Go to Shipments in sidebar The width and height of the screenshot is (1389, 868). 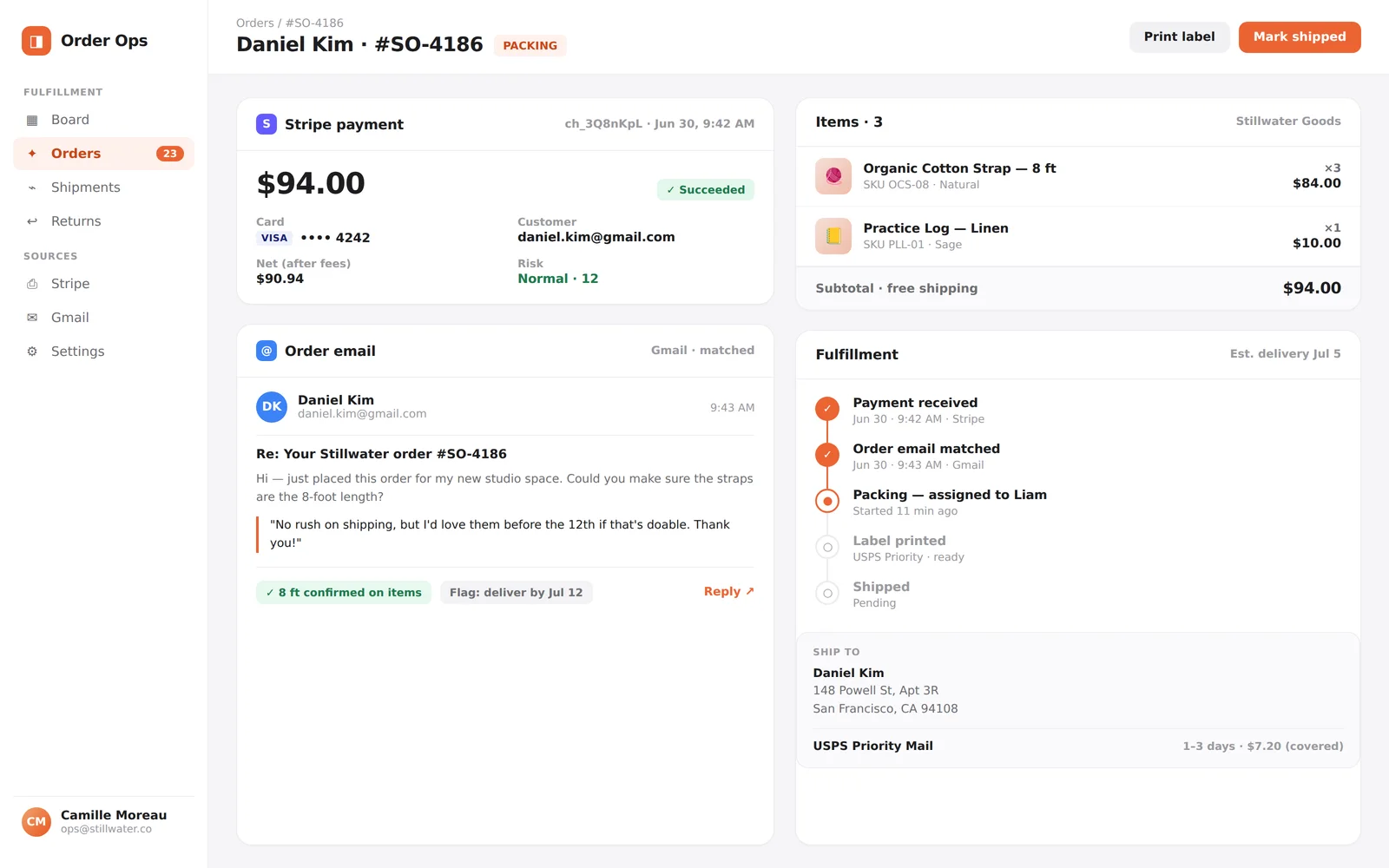(103, 187)
